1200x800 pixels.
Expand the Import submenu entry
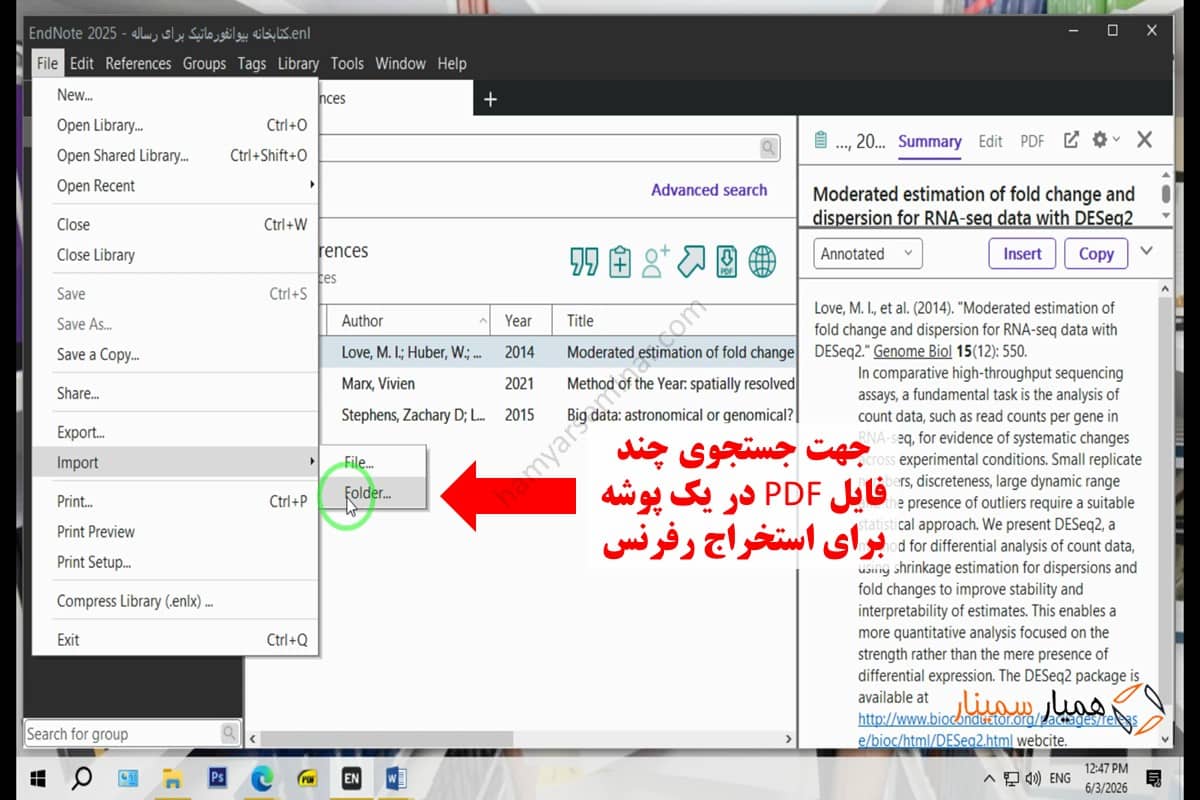tap(175, 462)
